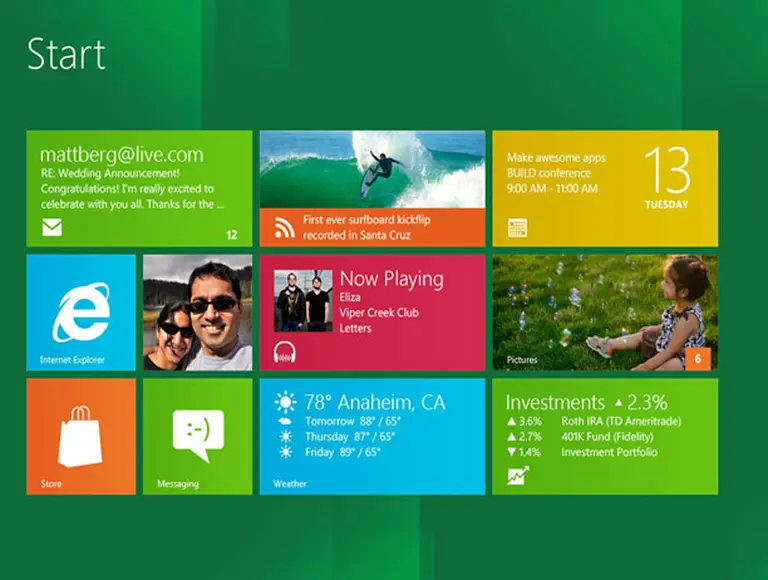The width and height of the screenshot is (768, 580).
Task: Click the down arrow beside 1.4%
Action: coord(512,452)
